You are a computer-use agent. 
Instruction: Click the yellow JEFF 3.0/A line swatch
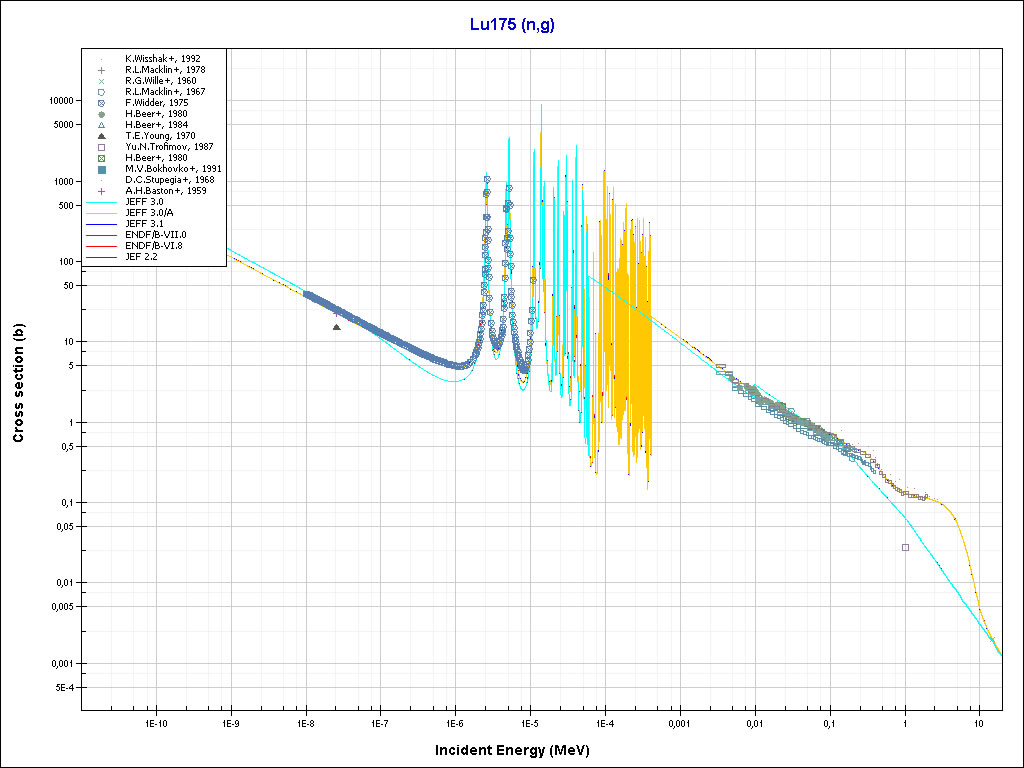point(101,213)
